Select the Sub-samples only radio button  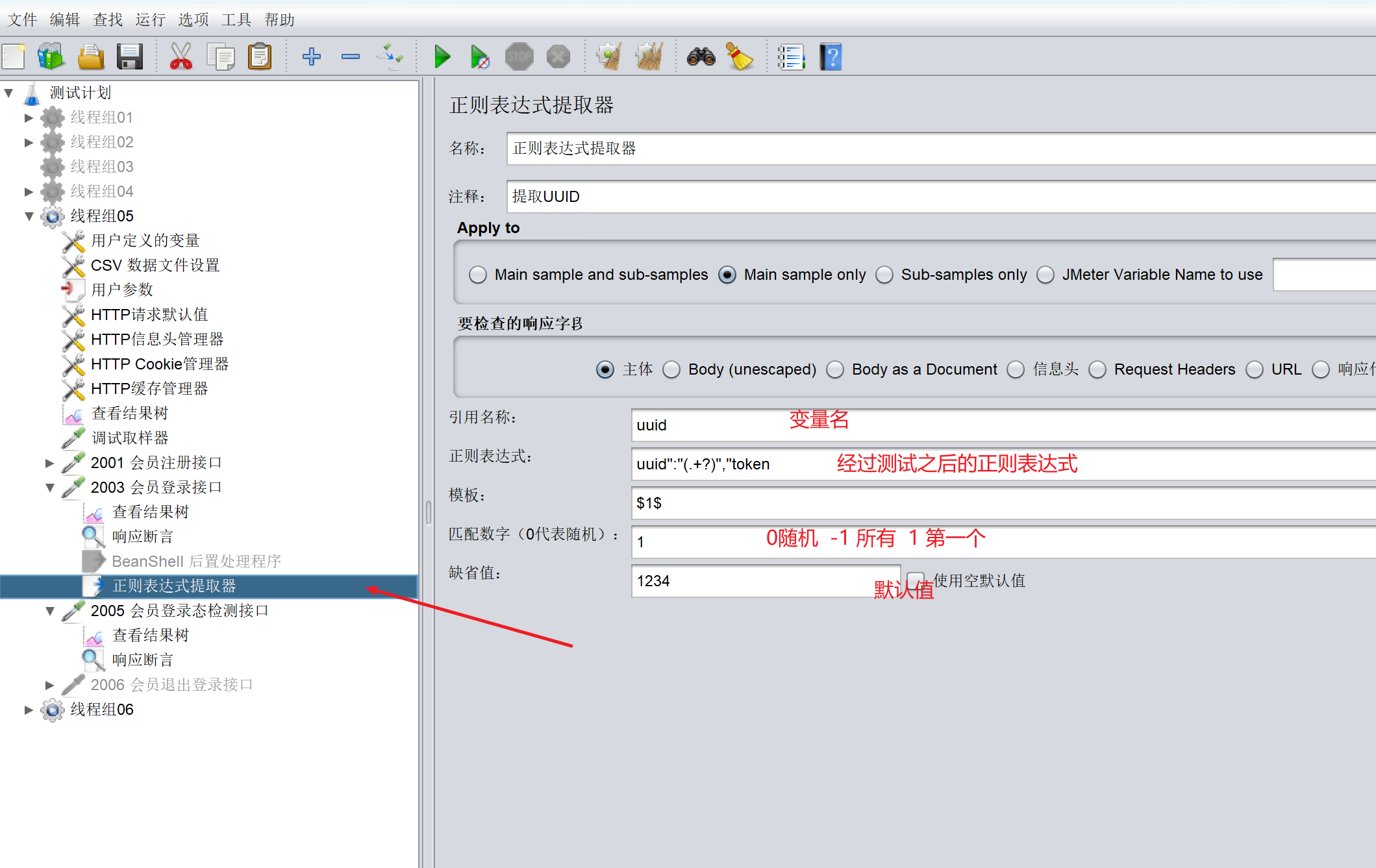click(x=884, y=275)
